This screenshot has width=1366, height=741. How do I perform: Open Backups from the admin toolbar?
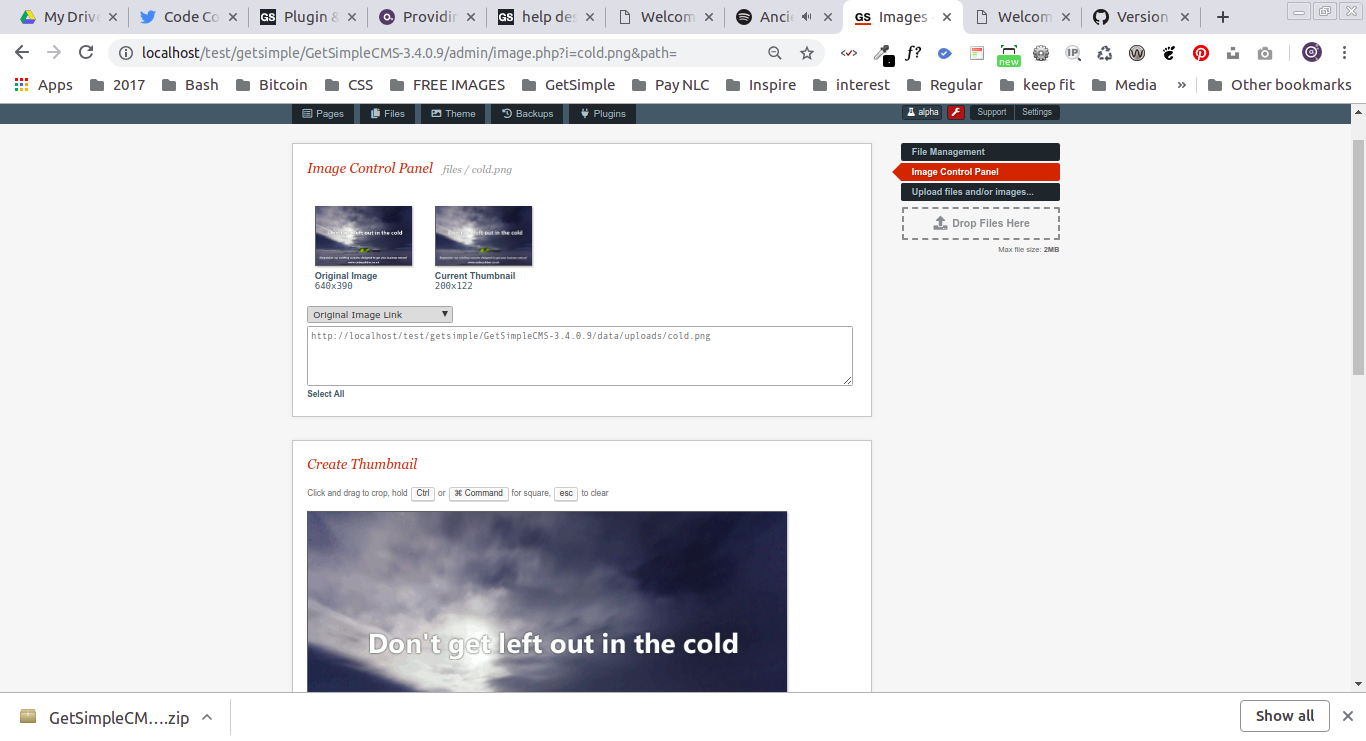pyautogui.click(x=527, y=113)
